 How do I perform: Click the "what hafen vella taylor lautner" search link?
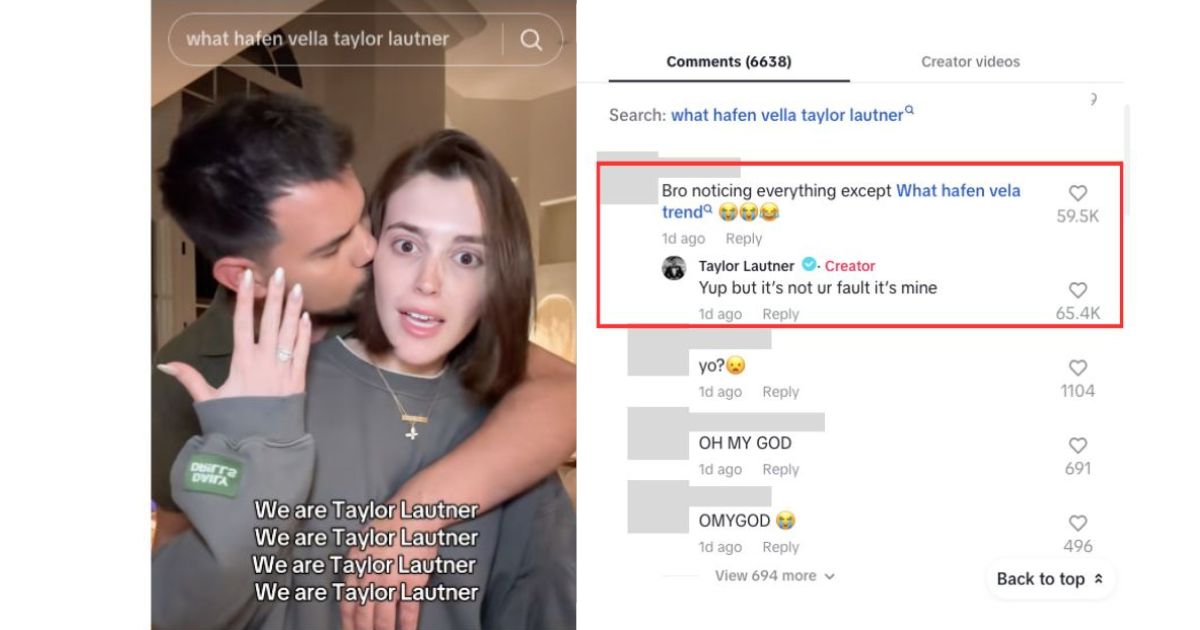pyautogui.click(x=787, y=115)
